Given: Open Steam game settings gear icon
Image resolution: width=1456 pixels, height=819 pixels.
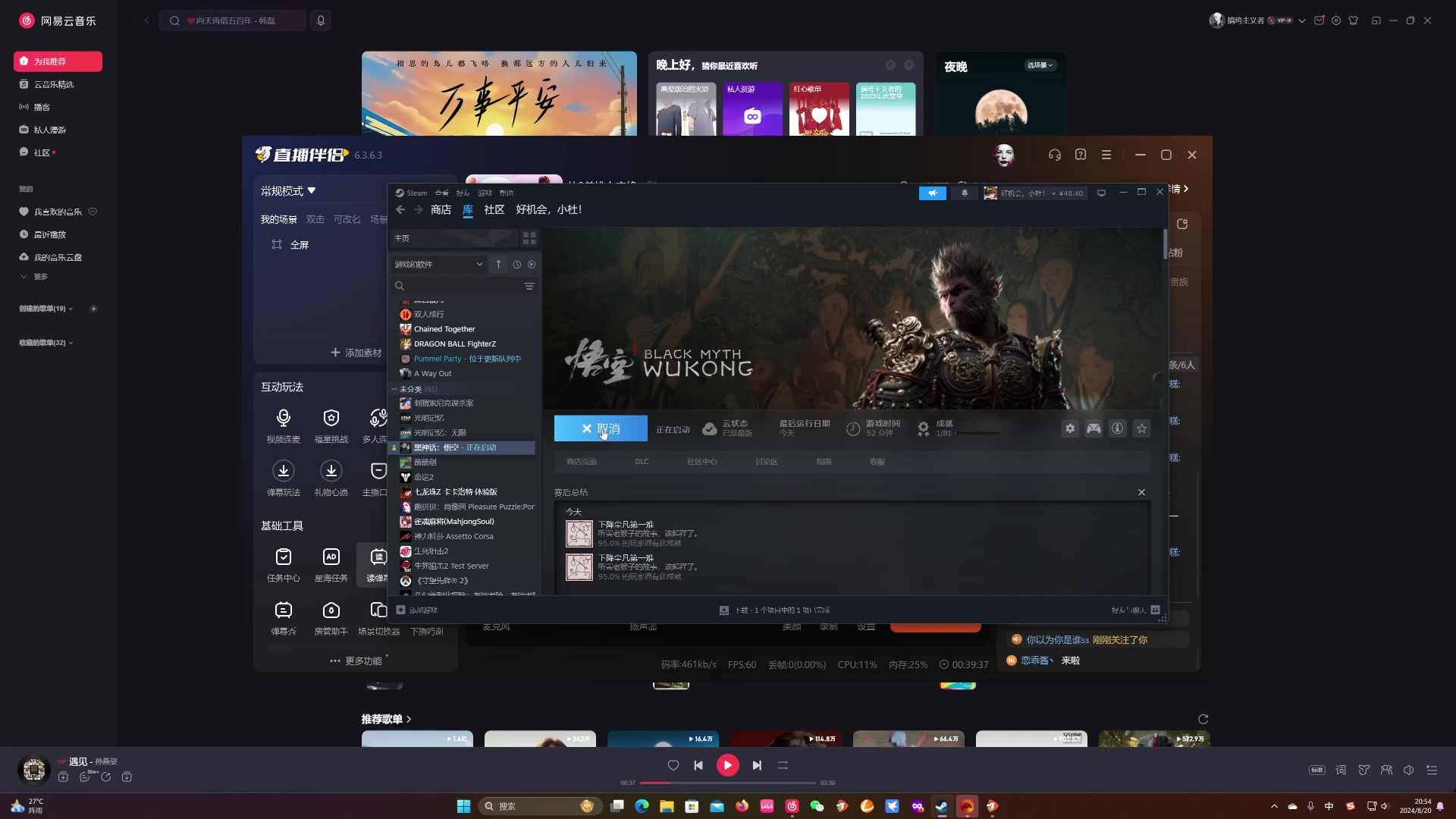Looking at the screenshot, I should coord(1069,428).
